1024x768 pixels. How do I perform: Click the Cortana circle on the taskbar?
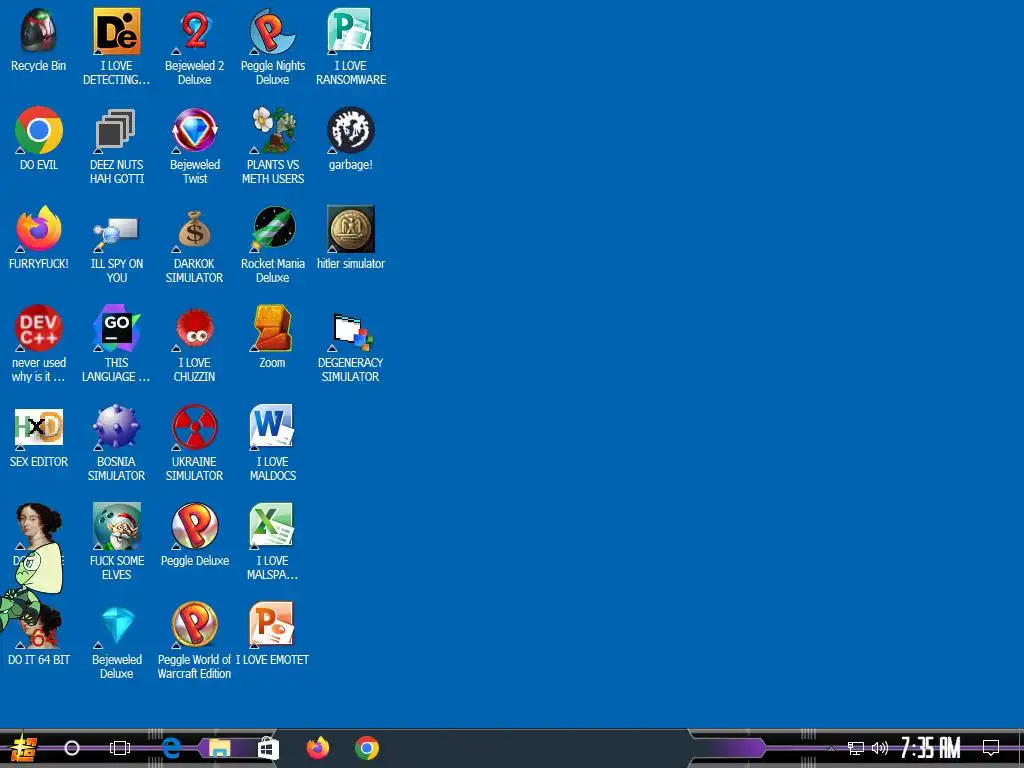click(72, 748)
